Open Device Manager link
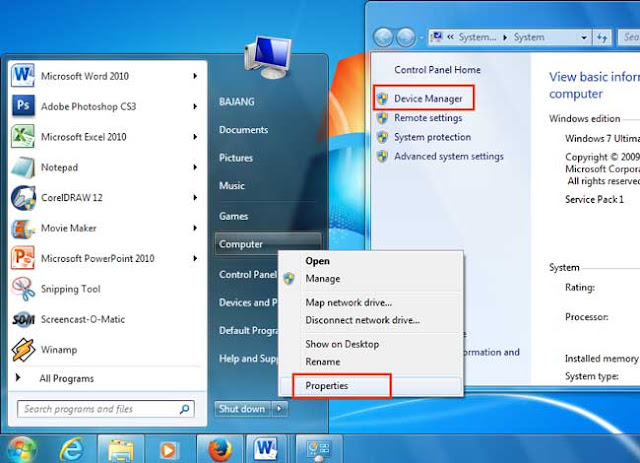Screen dimensions: 640x463 coord(428,98)
